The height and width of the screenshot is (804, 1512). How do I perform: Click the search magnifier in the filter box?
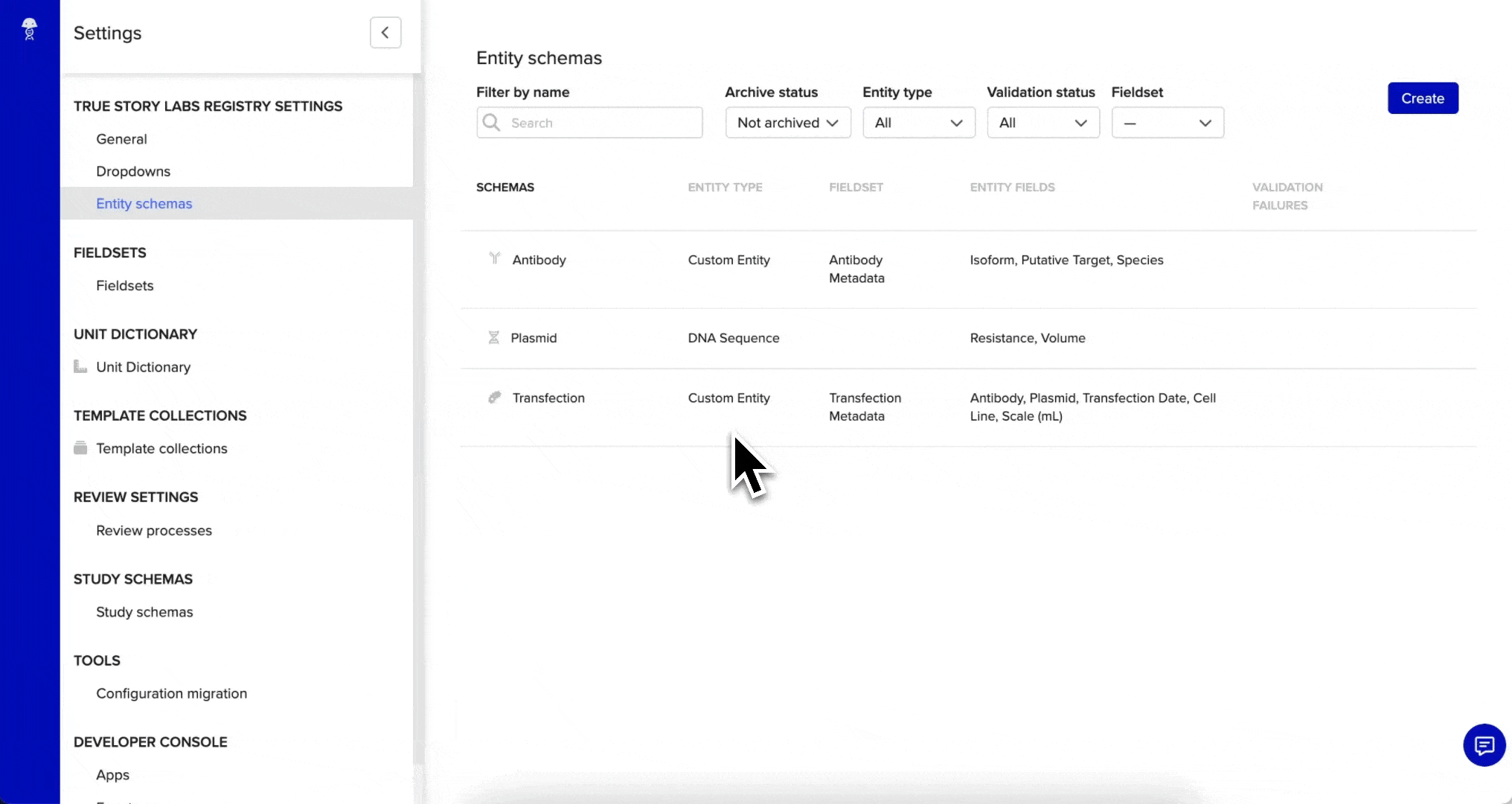(491, 122)
